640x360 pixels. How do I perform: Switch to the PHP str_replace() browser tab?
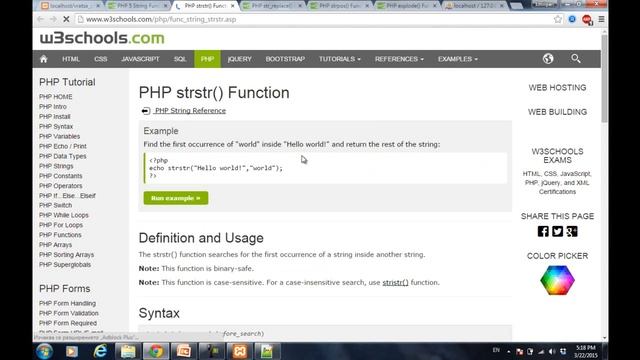(x=271, y=6)
